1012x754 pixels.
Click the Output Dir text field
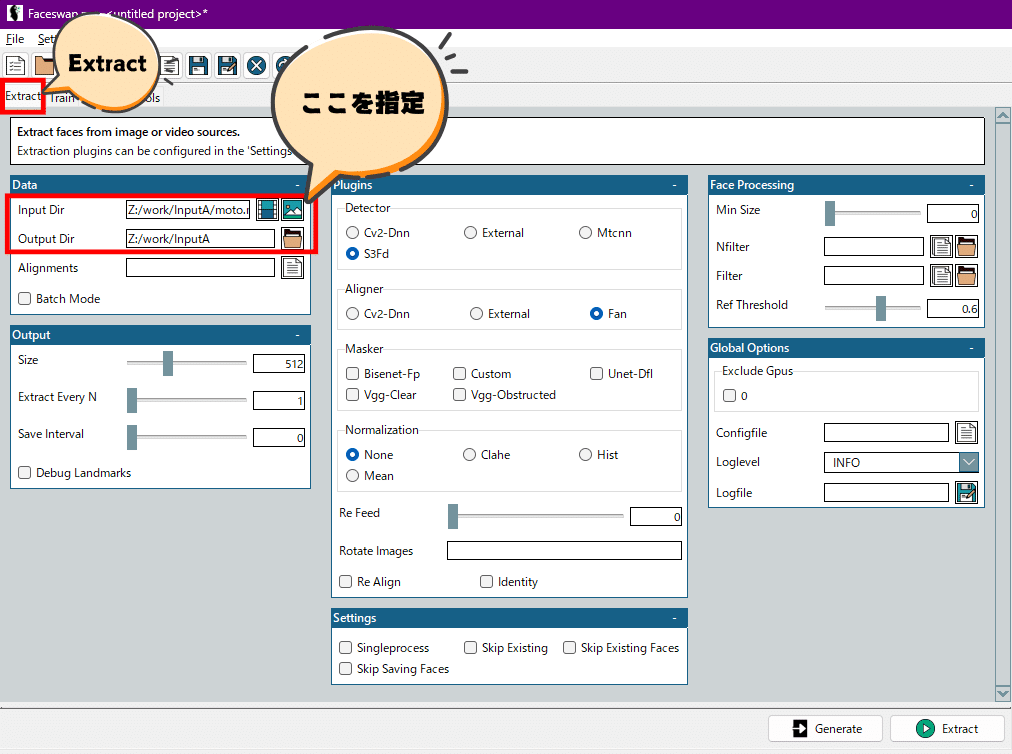200,238
